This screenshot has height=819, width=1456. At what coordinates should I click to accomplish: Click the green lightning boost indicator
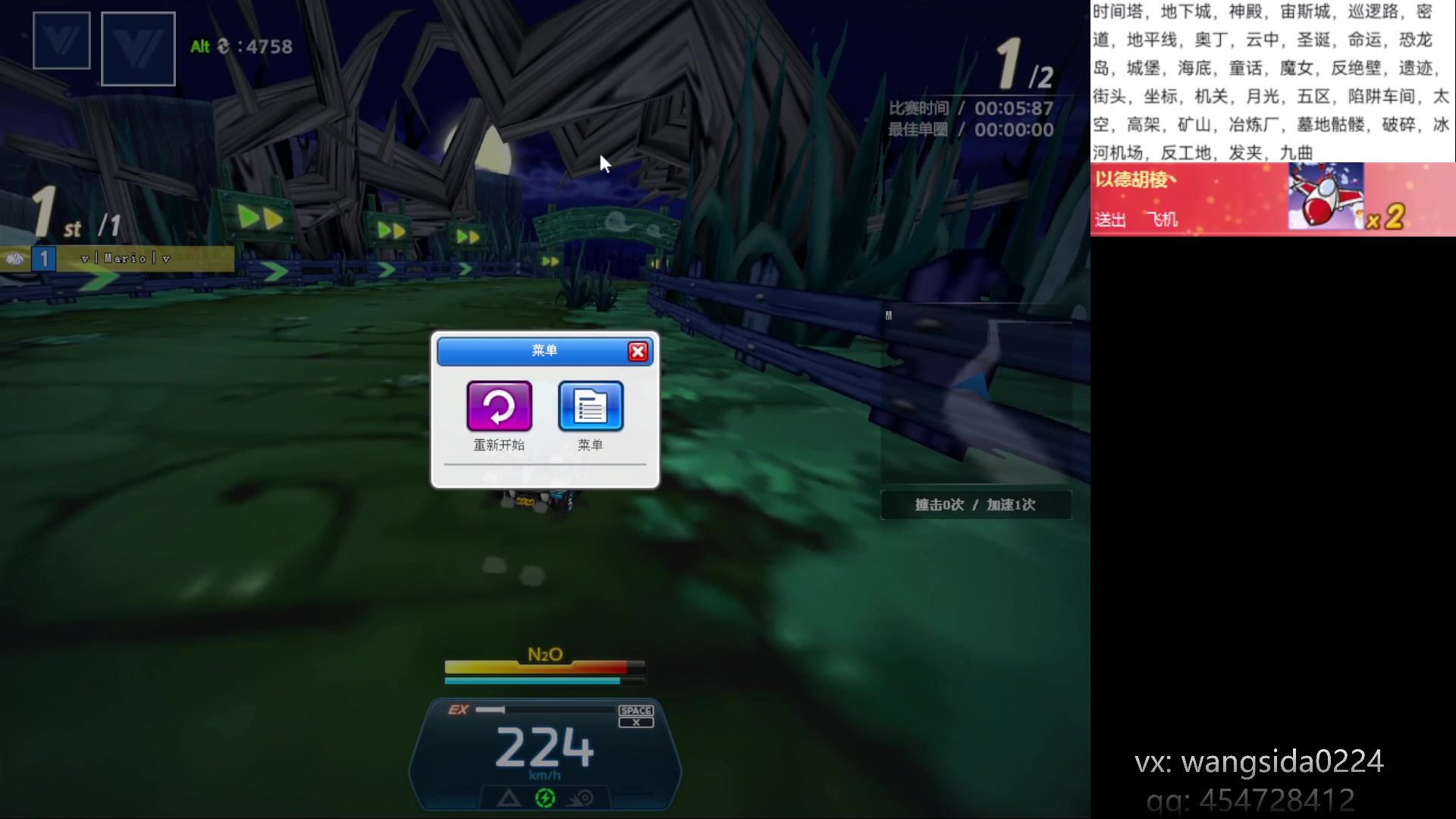pyautogui.click(x=545, y=798)
